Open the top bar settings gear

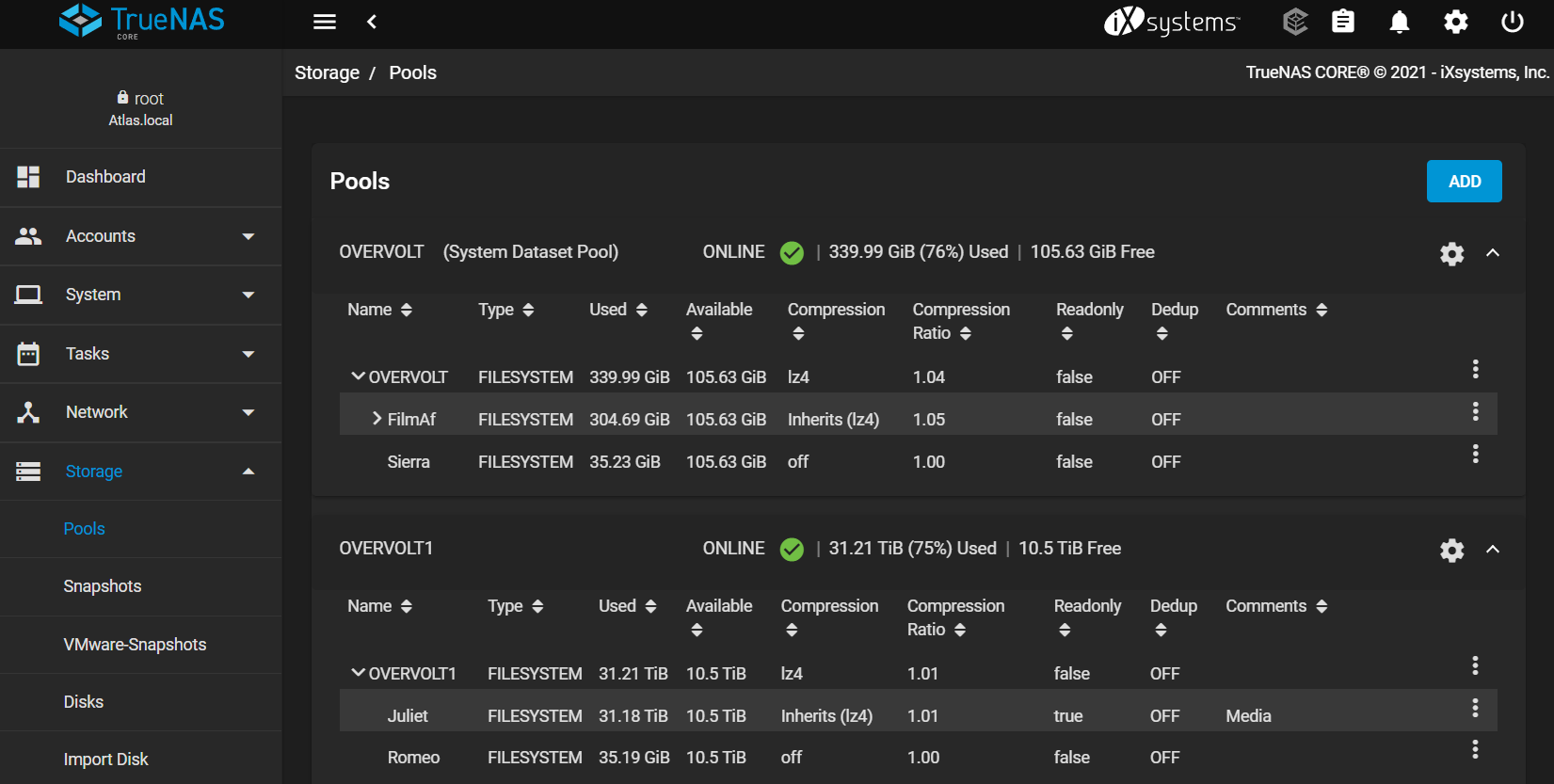[1456, 22]
